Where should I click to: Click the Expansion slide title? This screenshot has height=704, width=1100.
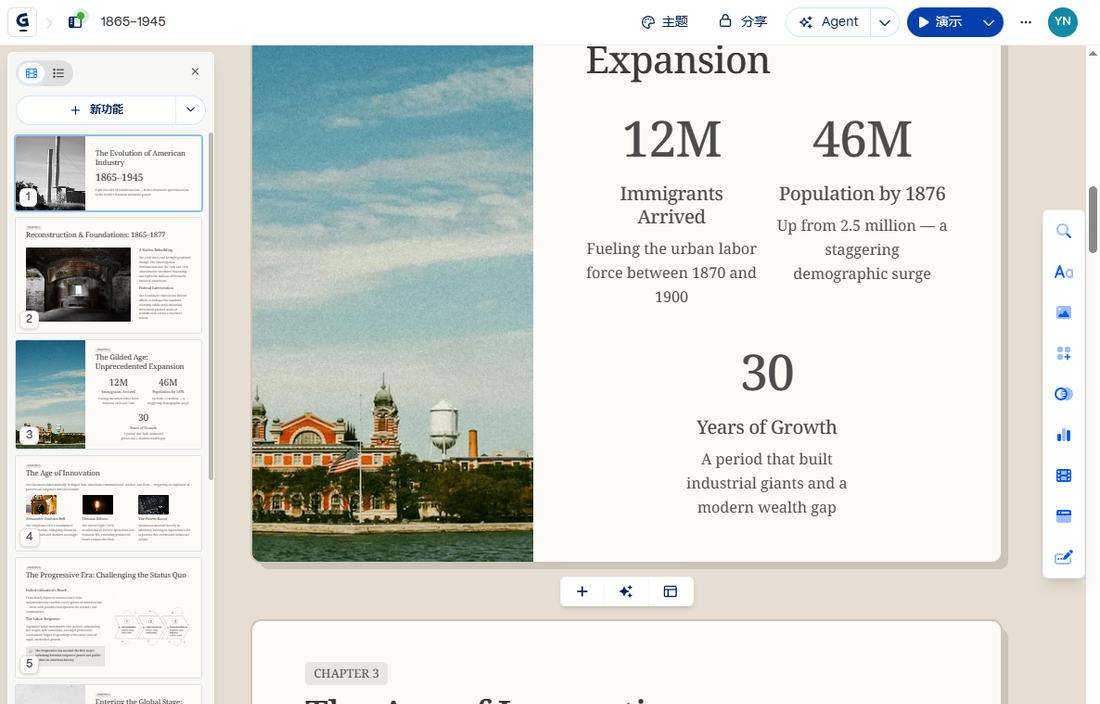click(x=678, y=60)
